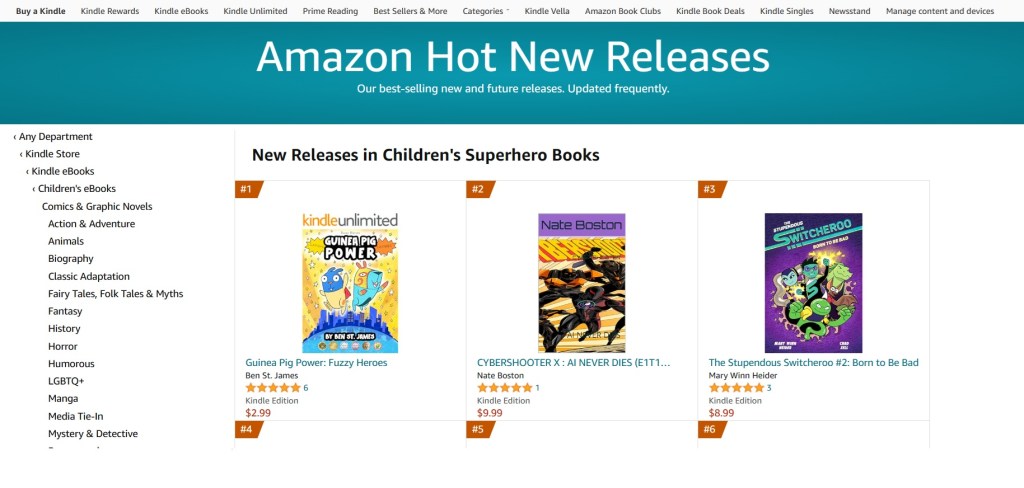
Task: Select Fairy Tales, Folk Tales & Myths category
Action: tap(115, 294)
